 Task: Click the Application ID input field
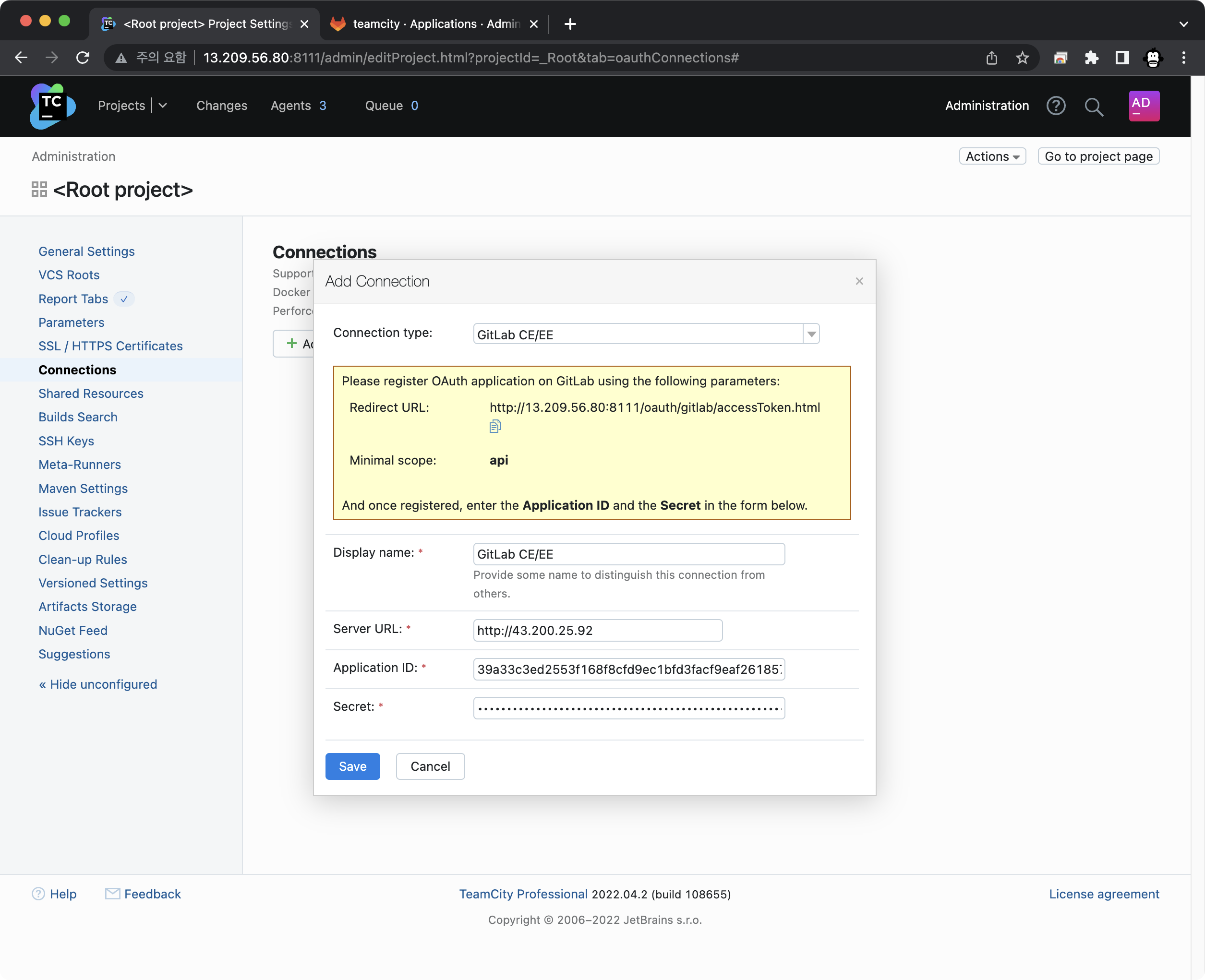pyautogui.click(x=629, y=669)
